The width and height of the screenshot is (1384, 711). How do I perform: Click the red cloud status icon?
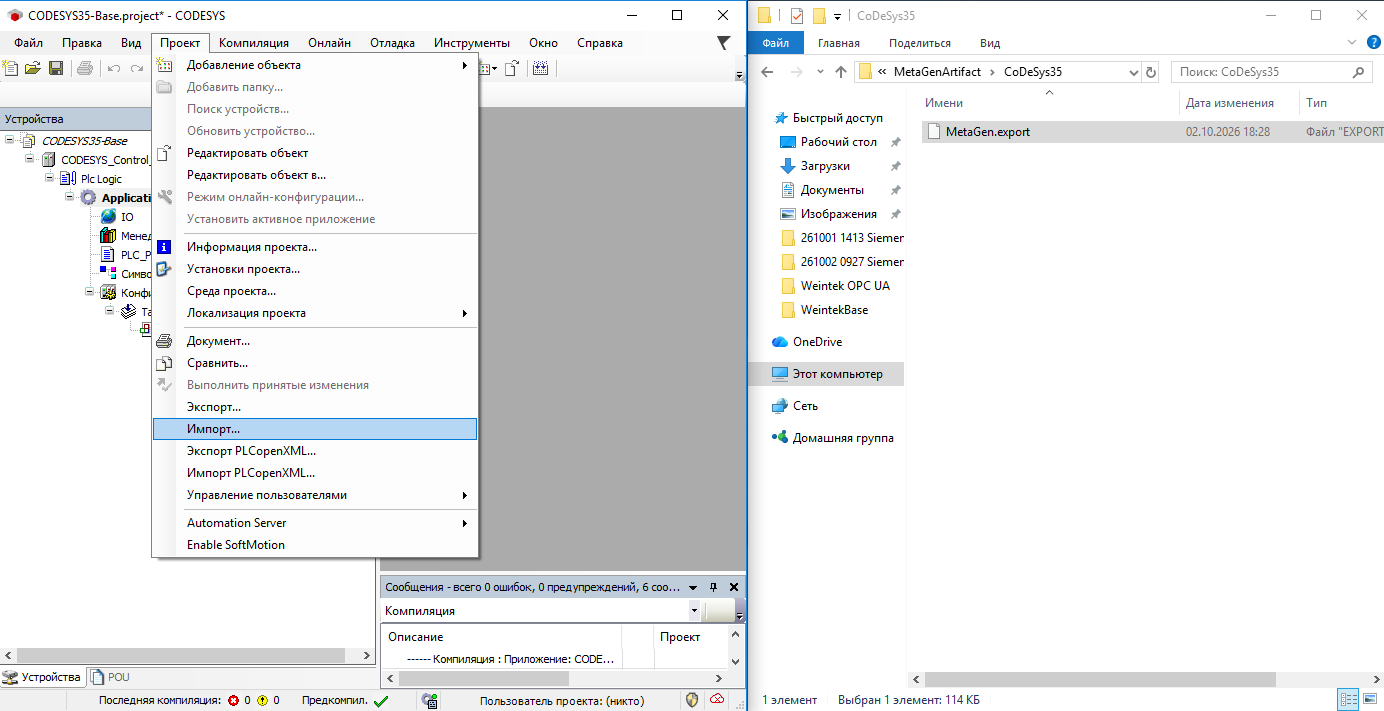(x=718, y=700)
